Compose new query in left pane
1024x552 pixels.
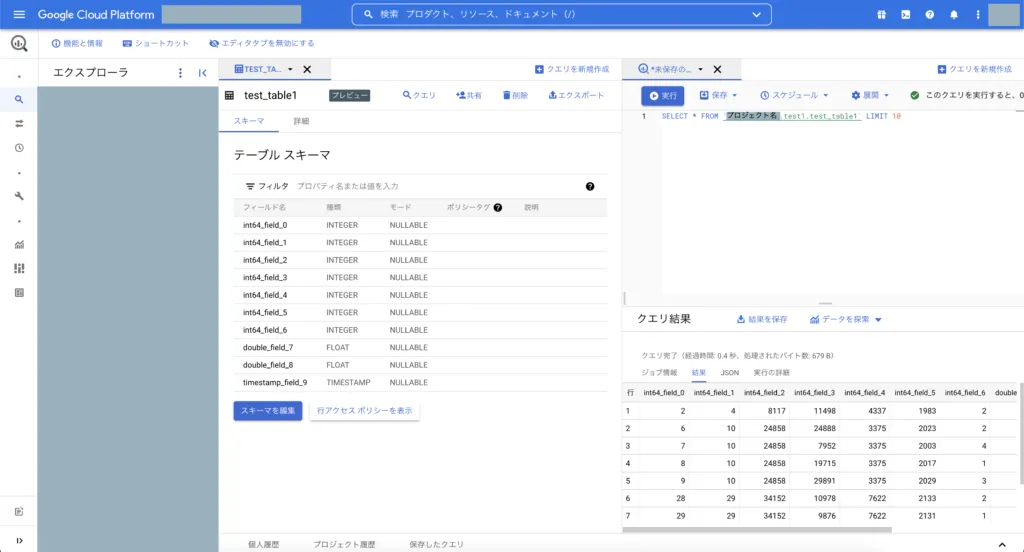point(571,69)
